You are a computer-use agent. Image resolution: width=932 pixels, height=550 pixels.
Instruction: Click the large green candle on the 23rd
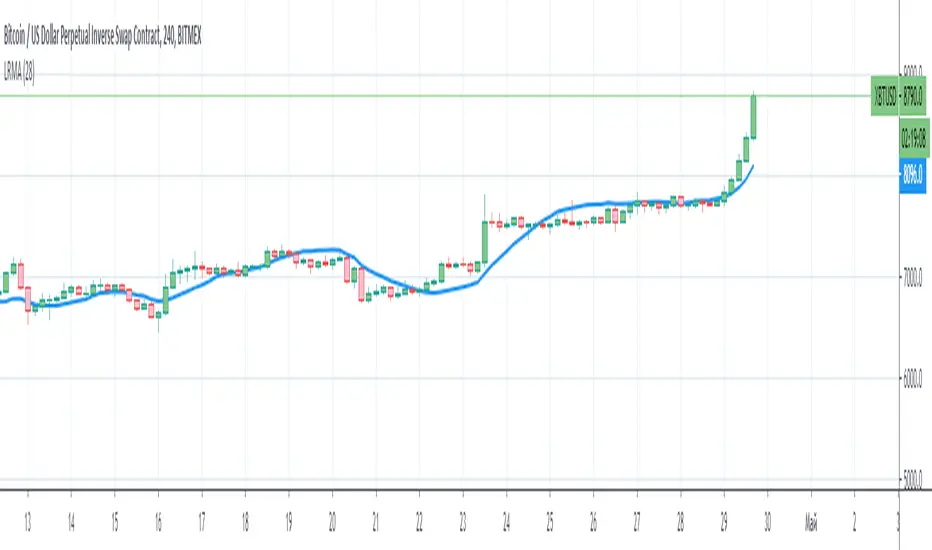coord(484,241)
